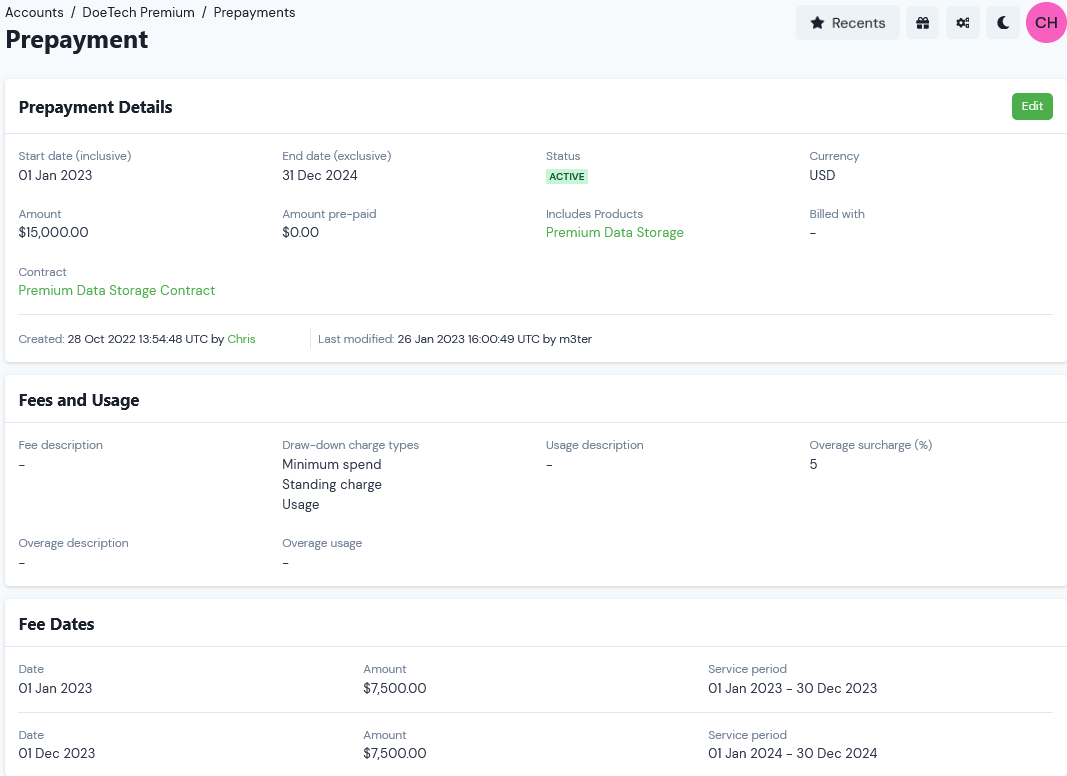The width and height of the screenshot is (1067, 776).
Task: Open the Recents menu
Action: point(847,22)
